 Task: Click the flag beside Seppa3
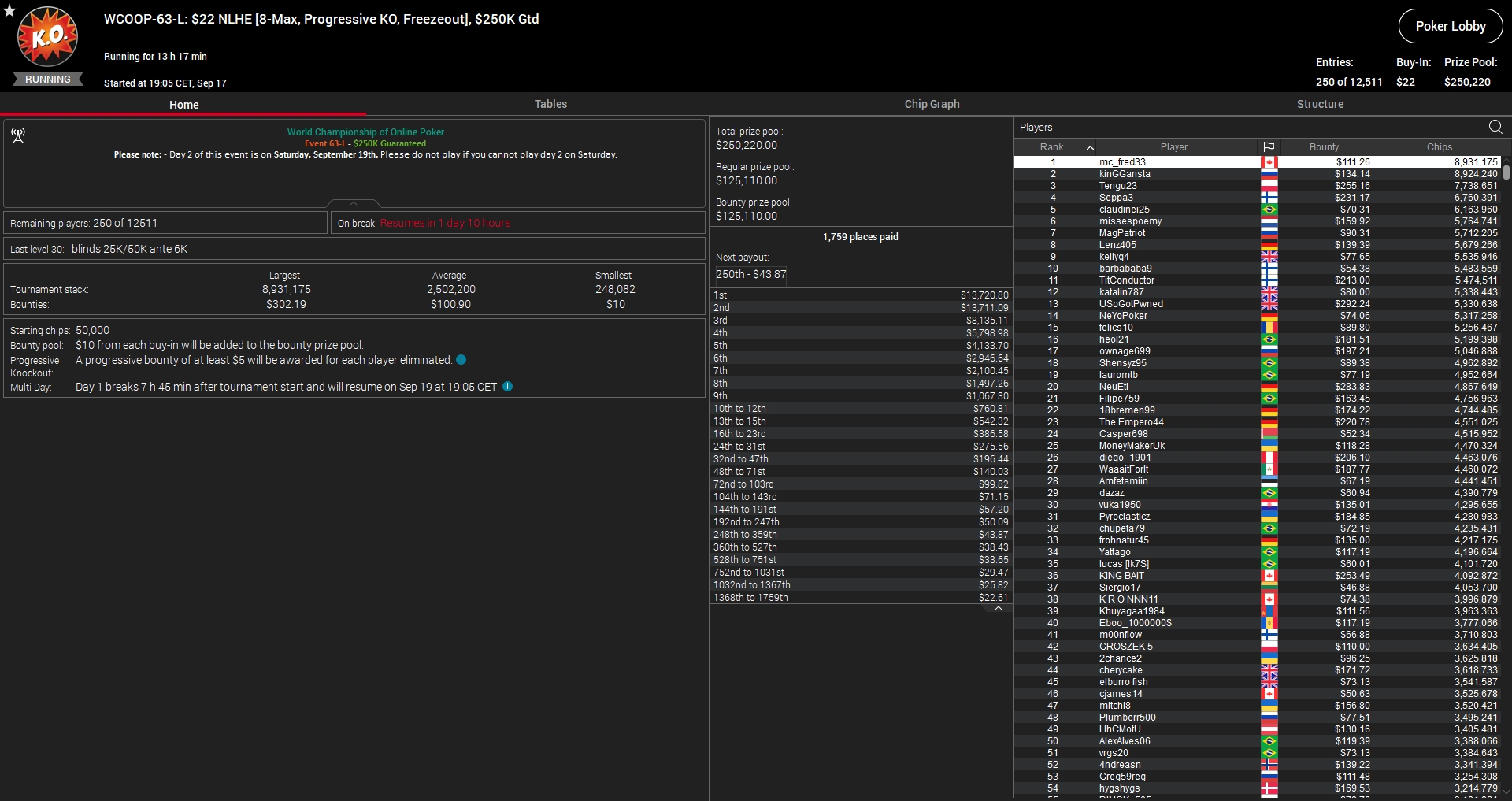[x=1269, y=198]
